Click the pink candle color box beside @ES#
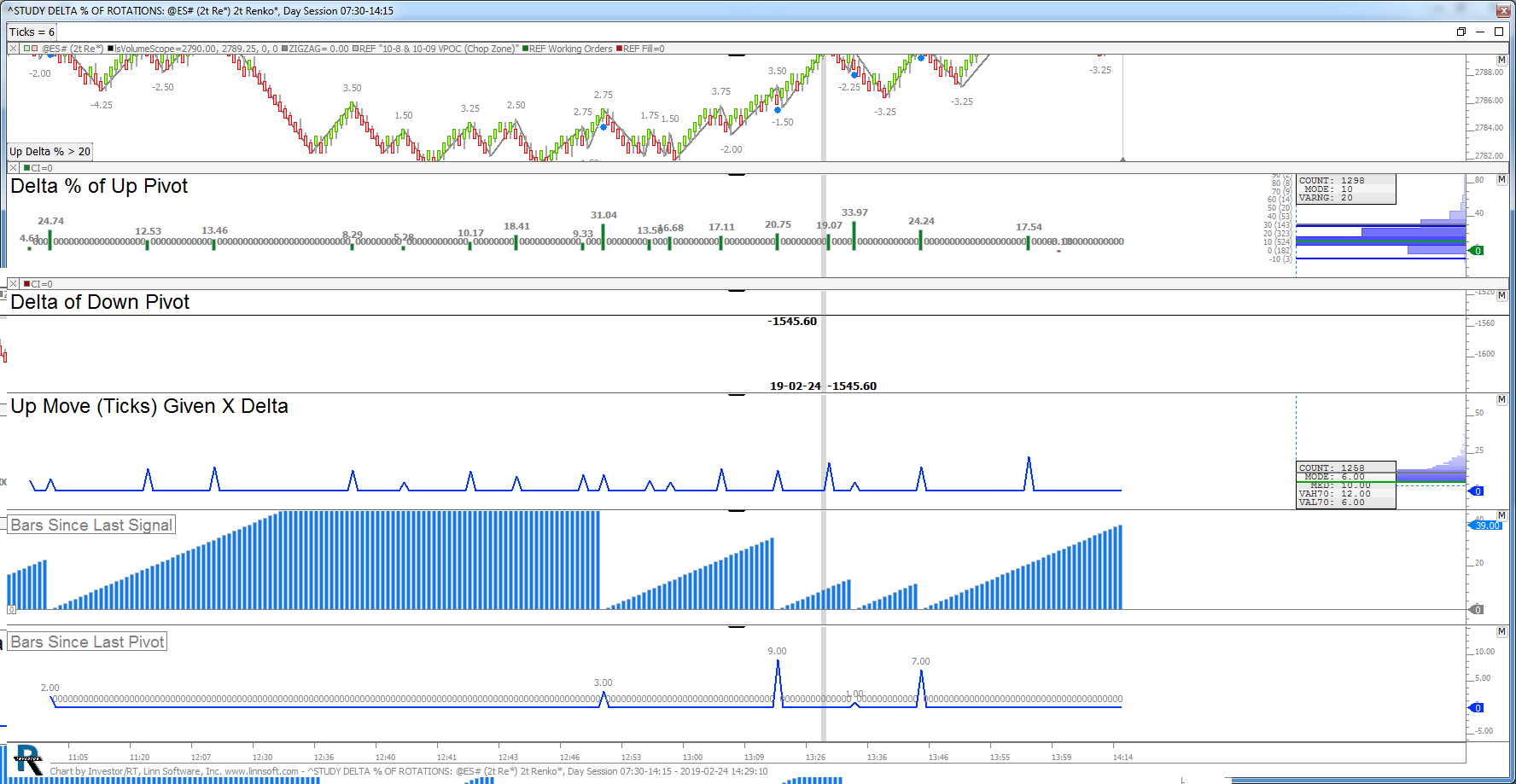 [x=35, y=49]
